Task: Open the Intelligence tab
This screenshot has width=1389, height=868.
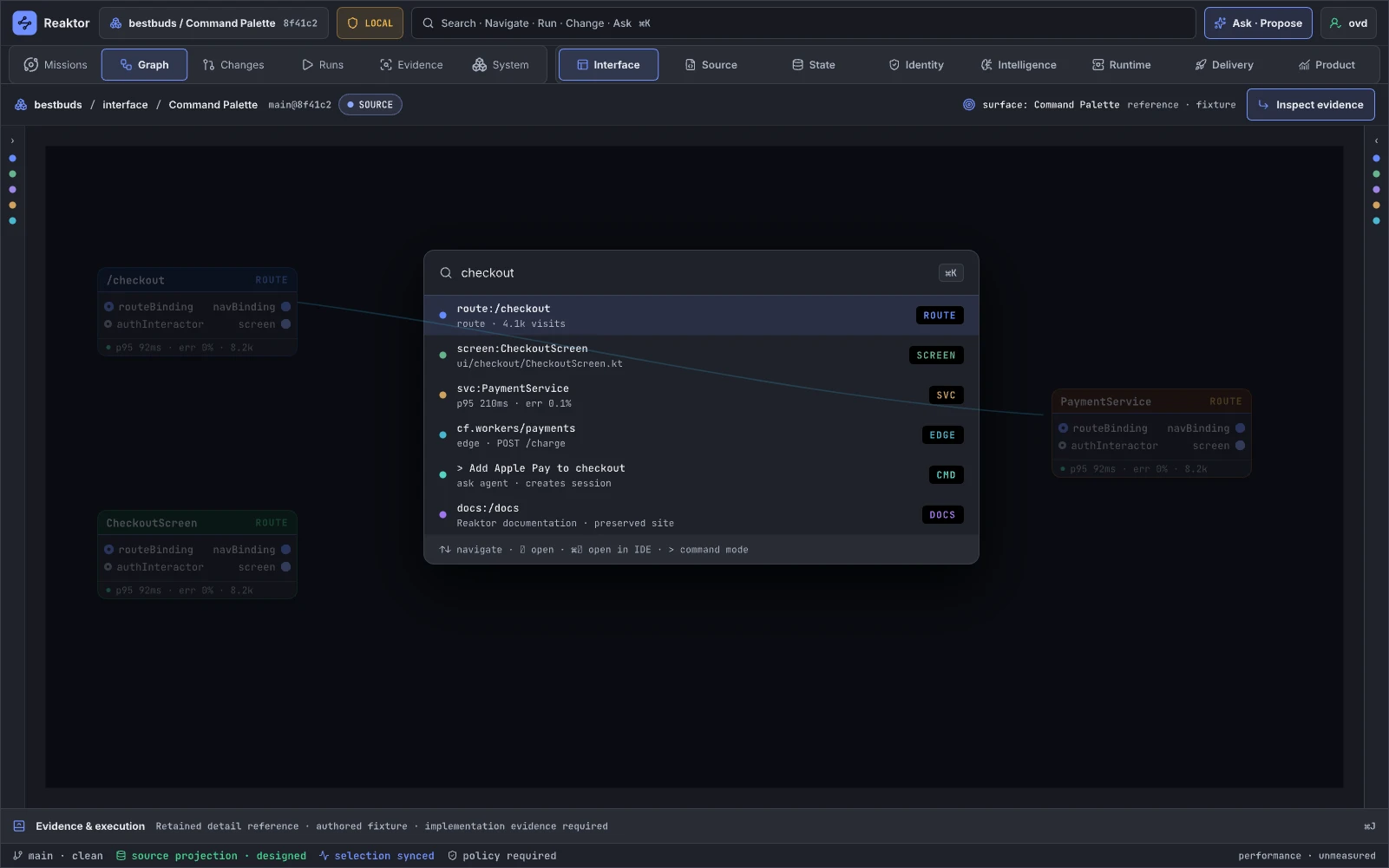Action: click(1019, 65)
